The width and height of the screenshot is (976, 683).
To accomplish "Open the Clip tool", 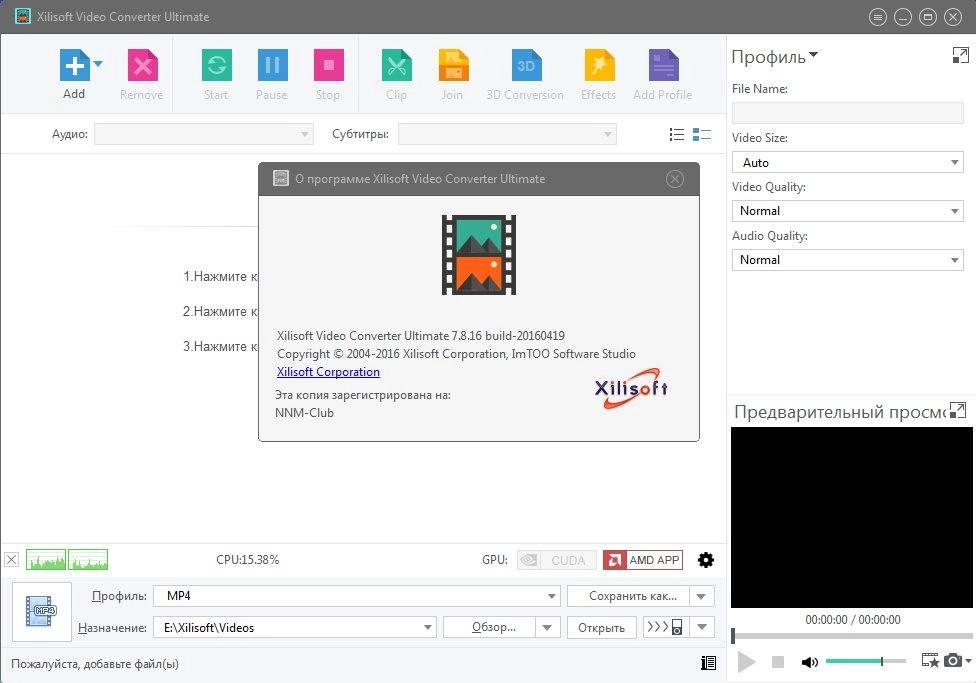I will click(x=396, y=65).
